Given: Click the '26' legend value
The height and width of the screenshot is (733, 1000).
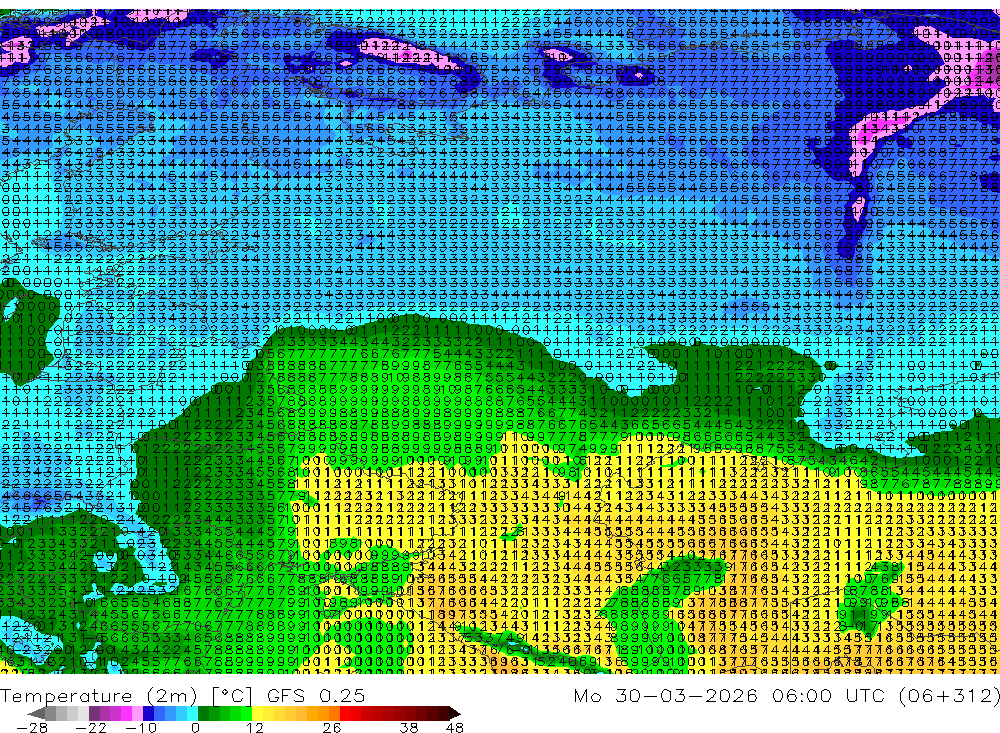Looking at the screenshot, I should (x=332, y=727).
